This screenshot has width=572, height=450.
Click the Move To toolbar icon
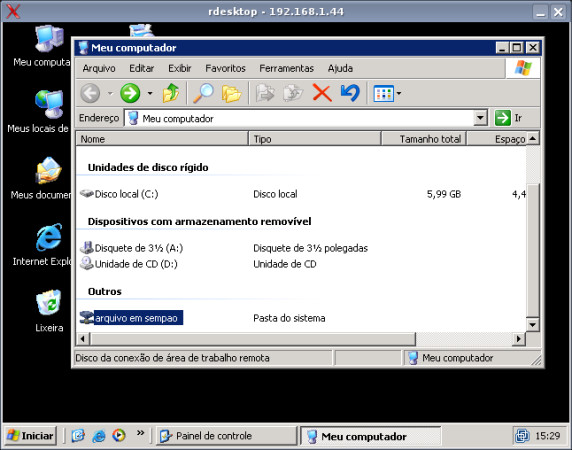tap(264, 93)
